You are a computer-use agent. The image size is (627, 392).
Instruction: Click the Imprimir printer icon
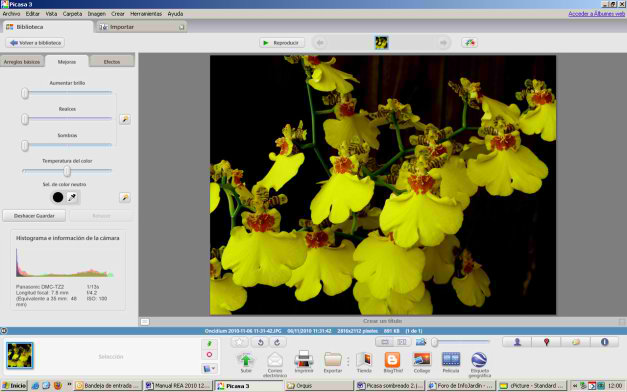coord(304,359)
